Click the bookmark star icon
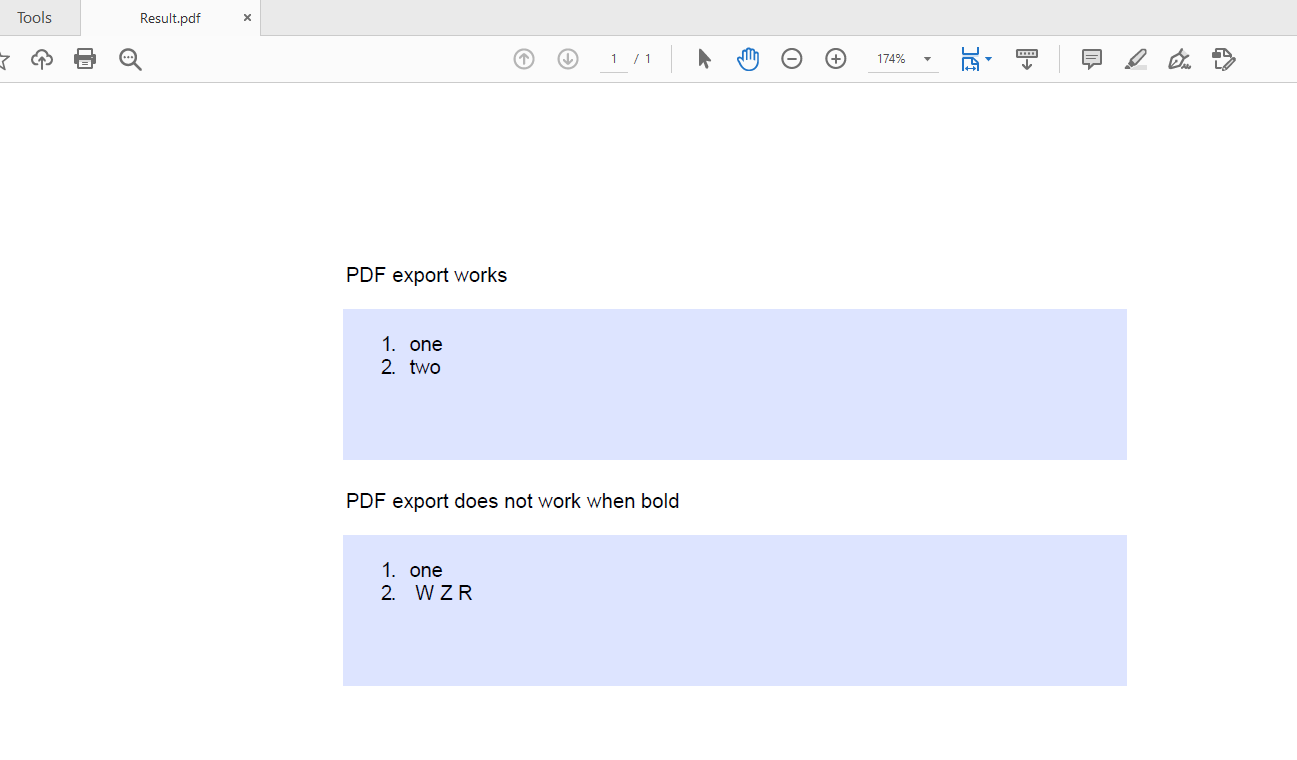This screenshot has height=760, width=1297. 4,59
